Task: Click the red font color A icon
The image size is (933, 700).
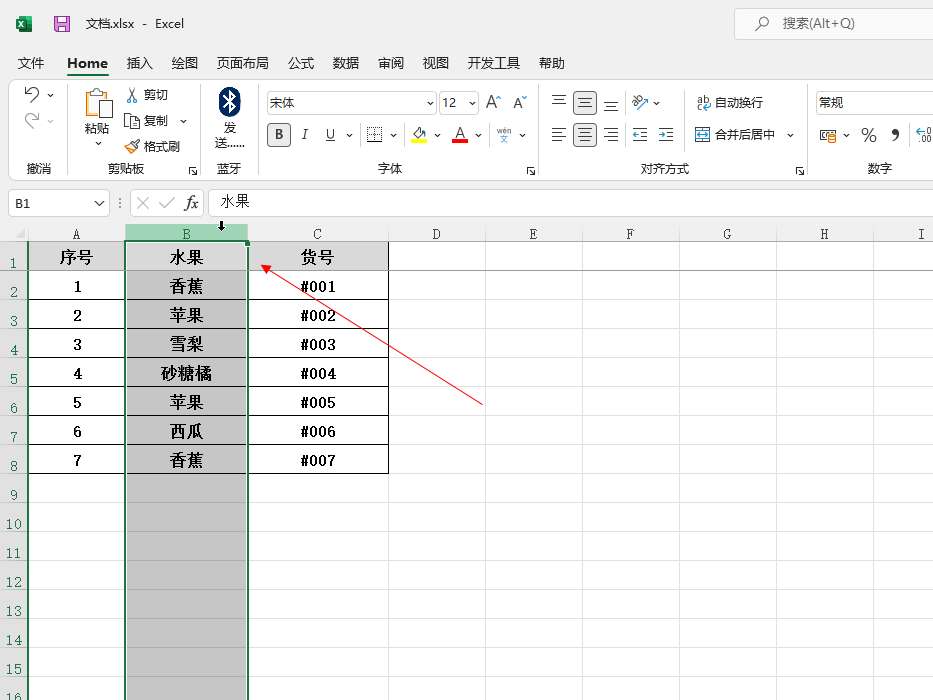Action: click(460, 135)
